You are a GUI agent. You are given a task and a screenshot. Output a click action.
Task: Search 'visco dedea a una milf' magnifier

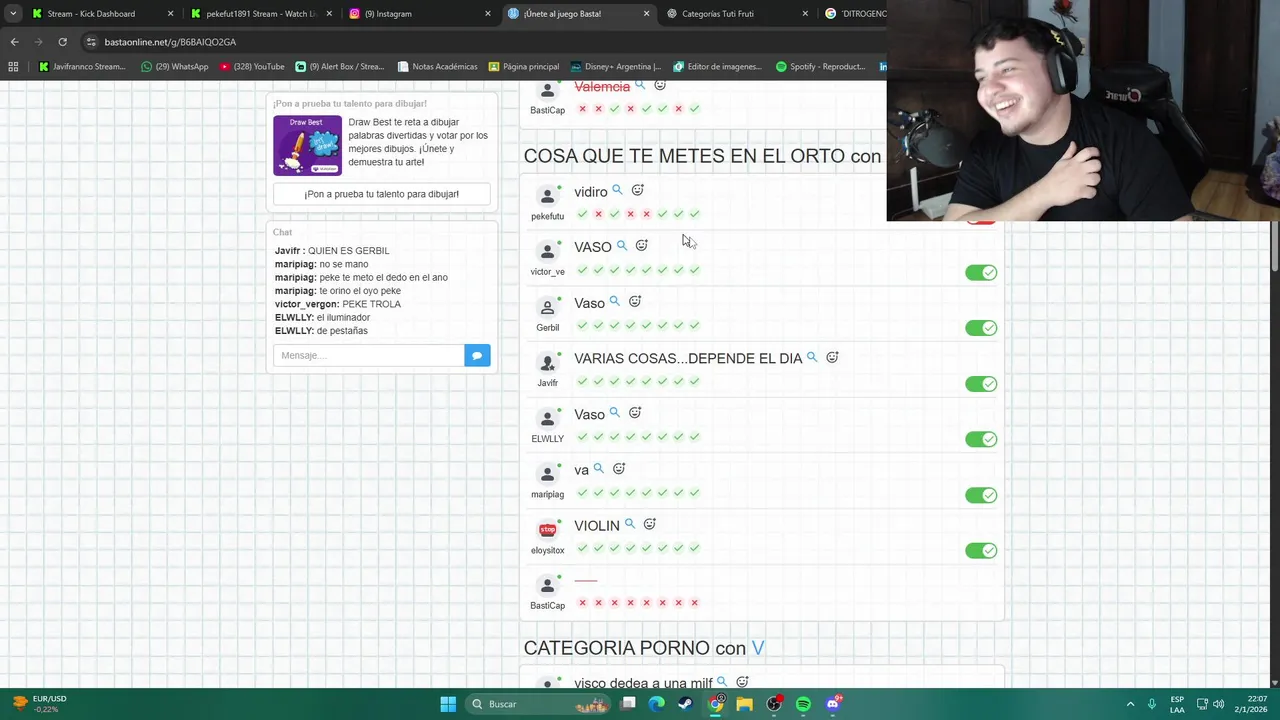(722, 682)
